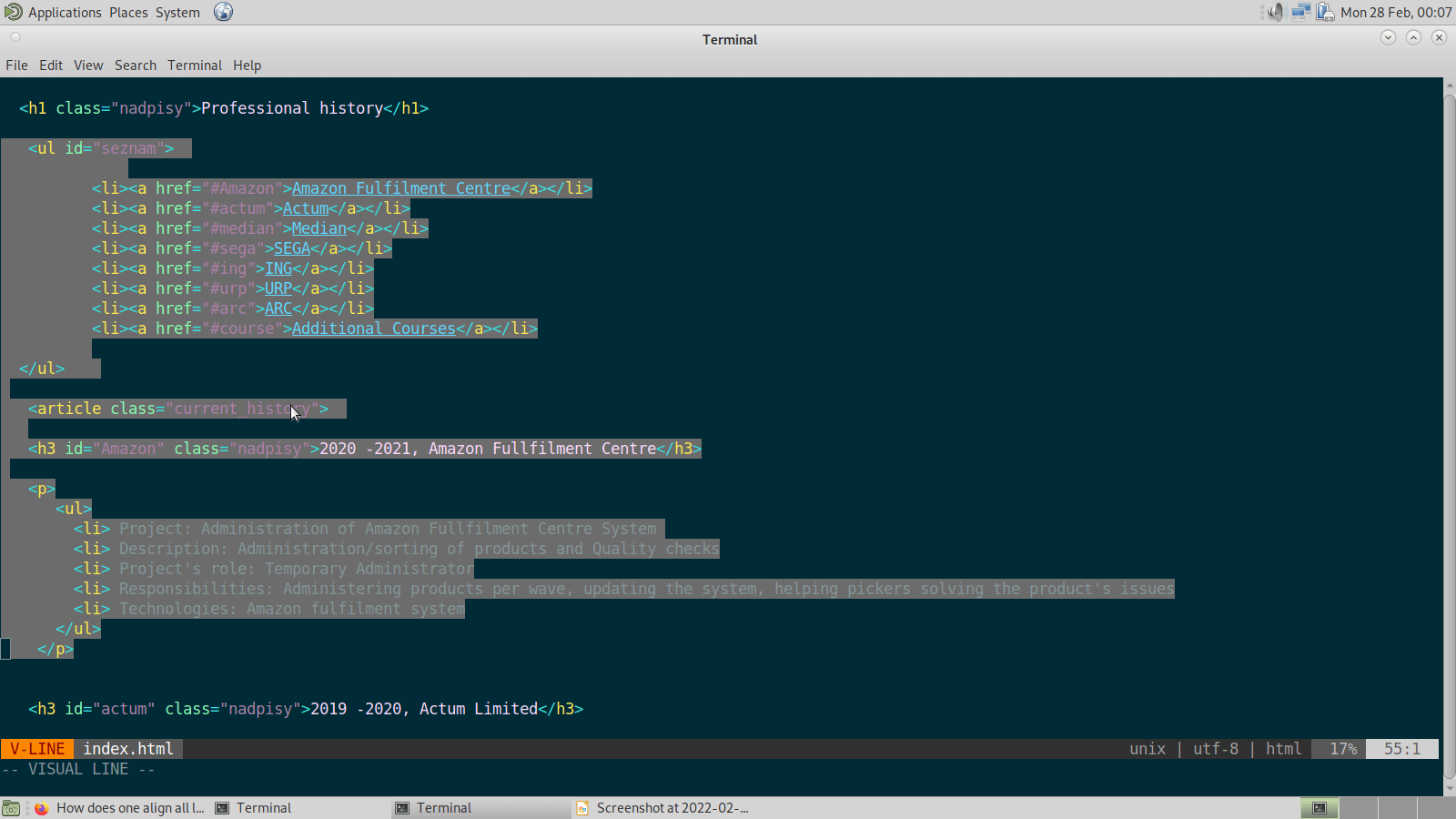Click the Amazon Fulfilment Centre link text
This screenshot has height=819, width=1456.
tap(401, 188)
